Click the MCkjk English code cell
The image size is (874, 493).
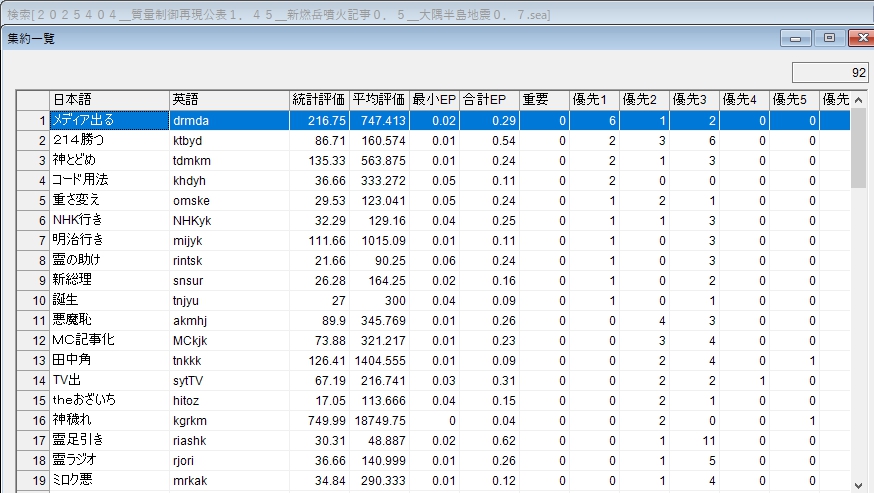click(x=229, y=341)
